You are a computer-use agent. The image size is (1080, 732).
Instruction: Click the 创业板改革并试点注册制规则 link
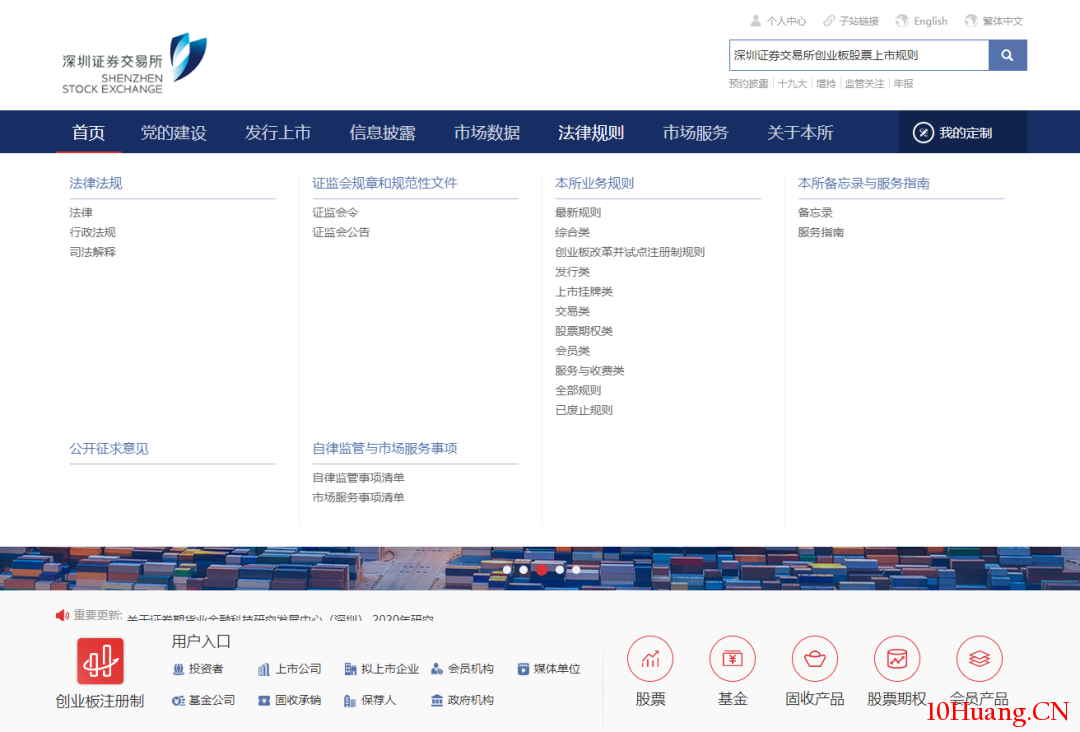(631, 251)
